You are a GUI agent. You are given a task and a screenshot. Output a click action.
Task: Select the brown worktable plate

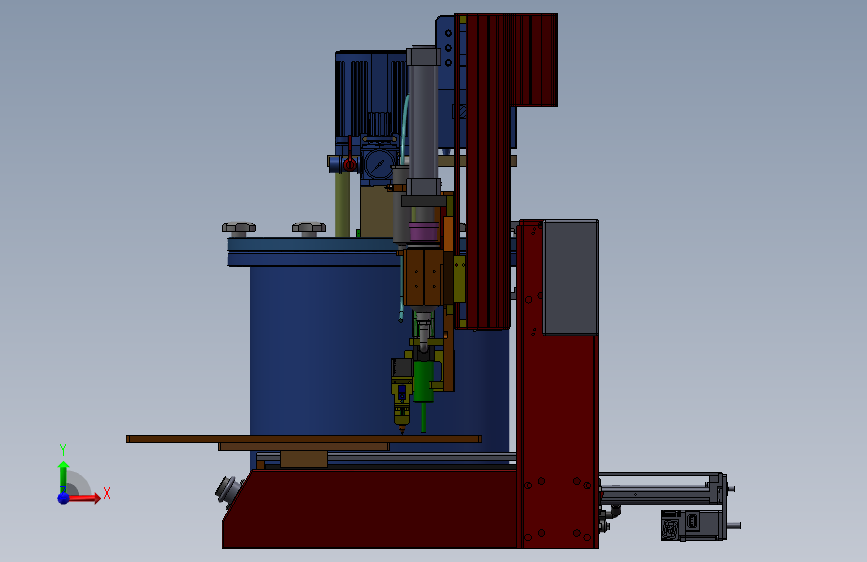tap(304, 439)
